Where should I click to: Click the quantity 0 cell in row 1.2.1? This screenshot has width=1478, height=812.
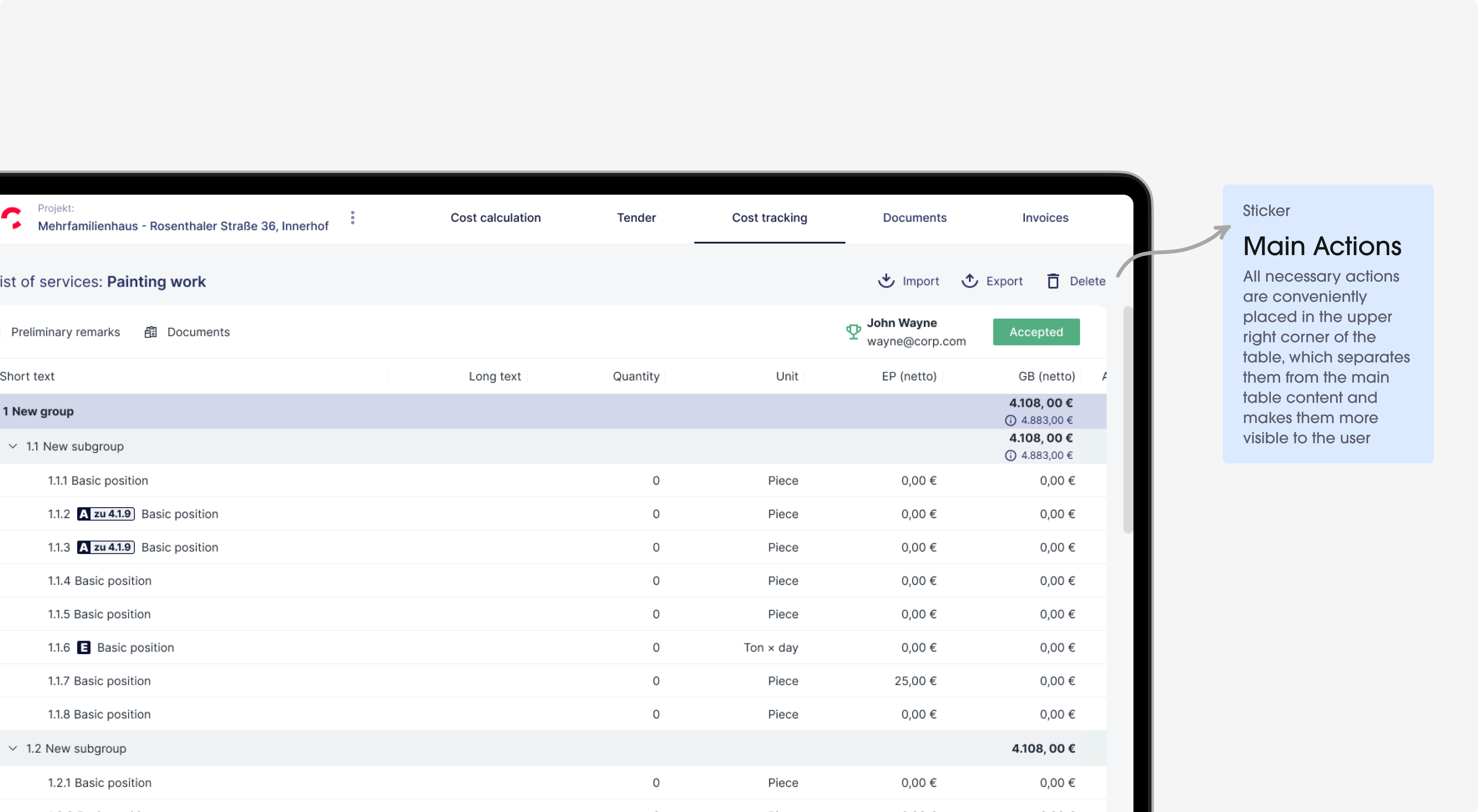click(x=656, y=783)
